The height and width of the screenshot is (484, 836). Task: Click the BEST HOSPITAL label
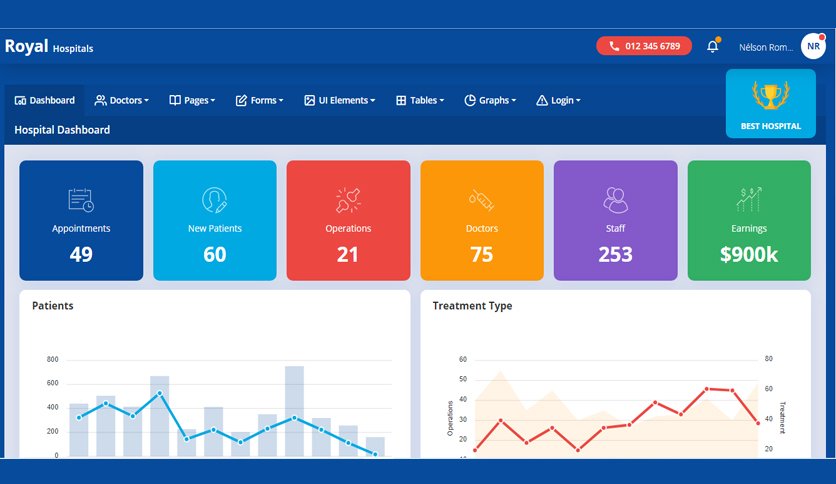point(770,126)
